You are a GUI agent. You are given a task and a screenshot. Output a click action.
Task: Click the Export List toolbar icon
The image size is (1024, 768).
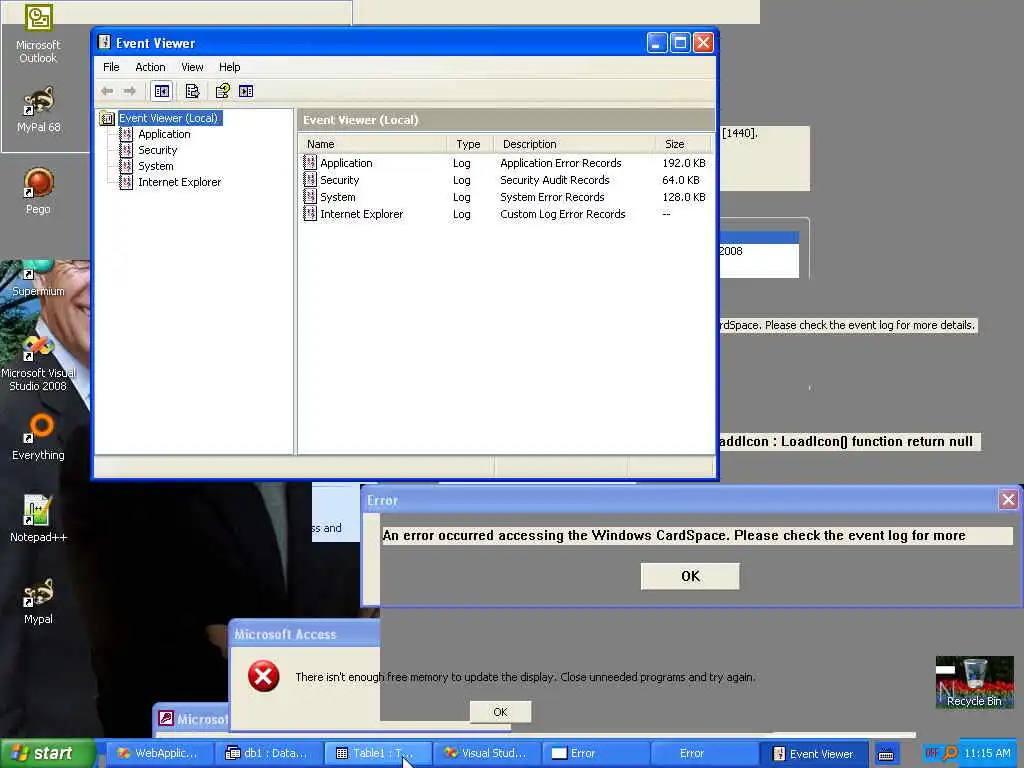click(192, 91)
